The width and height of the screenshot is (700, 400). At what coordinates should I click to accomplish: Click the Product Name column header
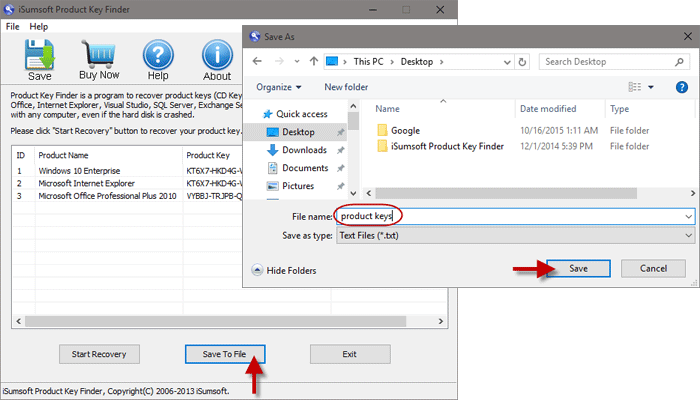(x=63, y=155)
